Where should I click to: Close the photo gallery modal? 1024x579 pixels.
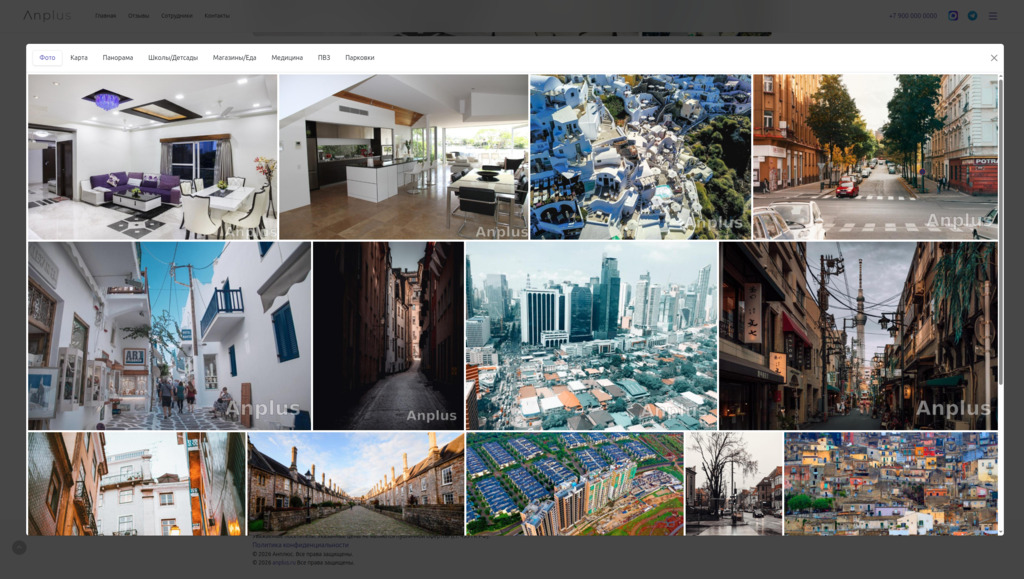(993, 58)
